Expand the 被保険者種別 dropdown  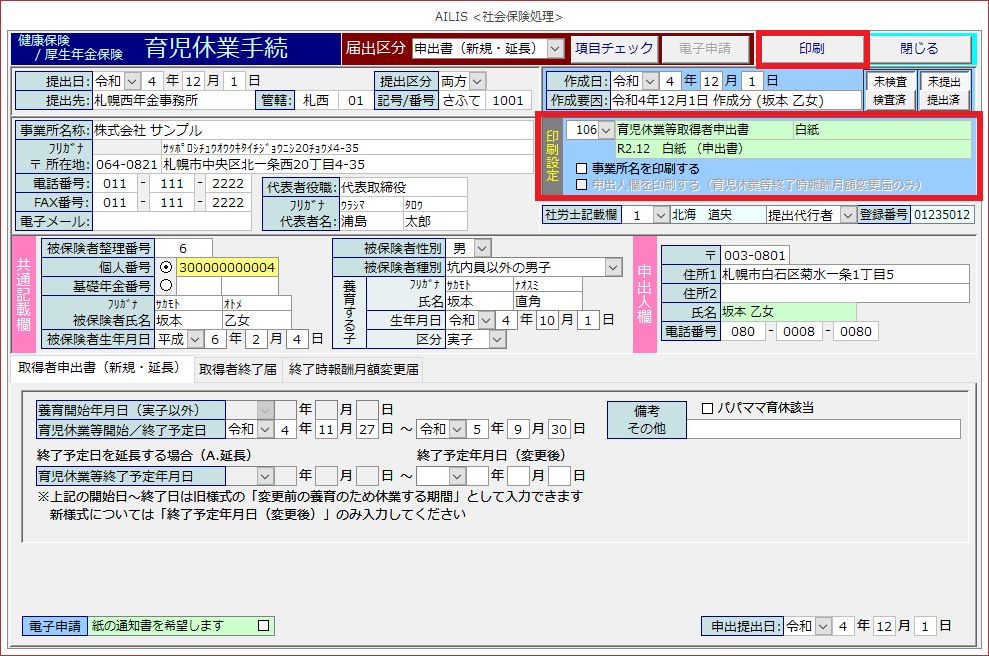(613, 267)
